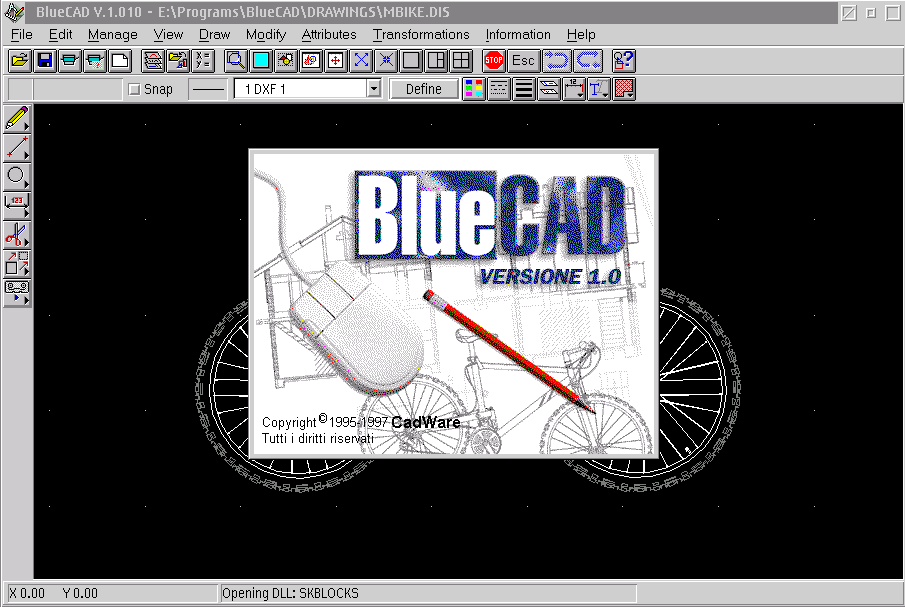Click the BlueCAD app icon in title bar
Screen dimensions: 905x607
pos(15,12)
